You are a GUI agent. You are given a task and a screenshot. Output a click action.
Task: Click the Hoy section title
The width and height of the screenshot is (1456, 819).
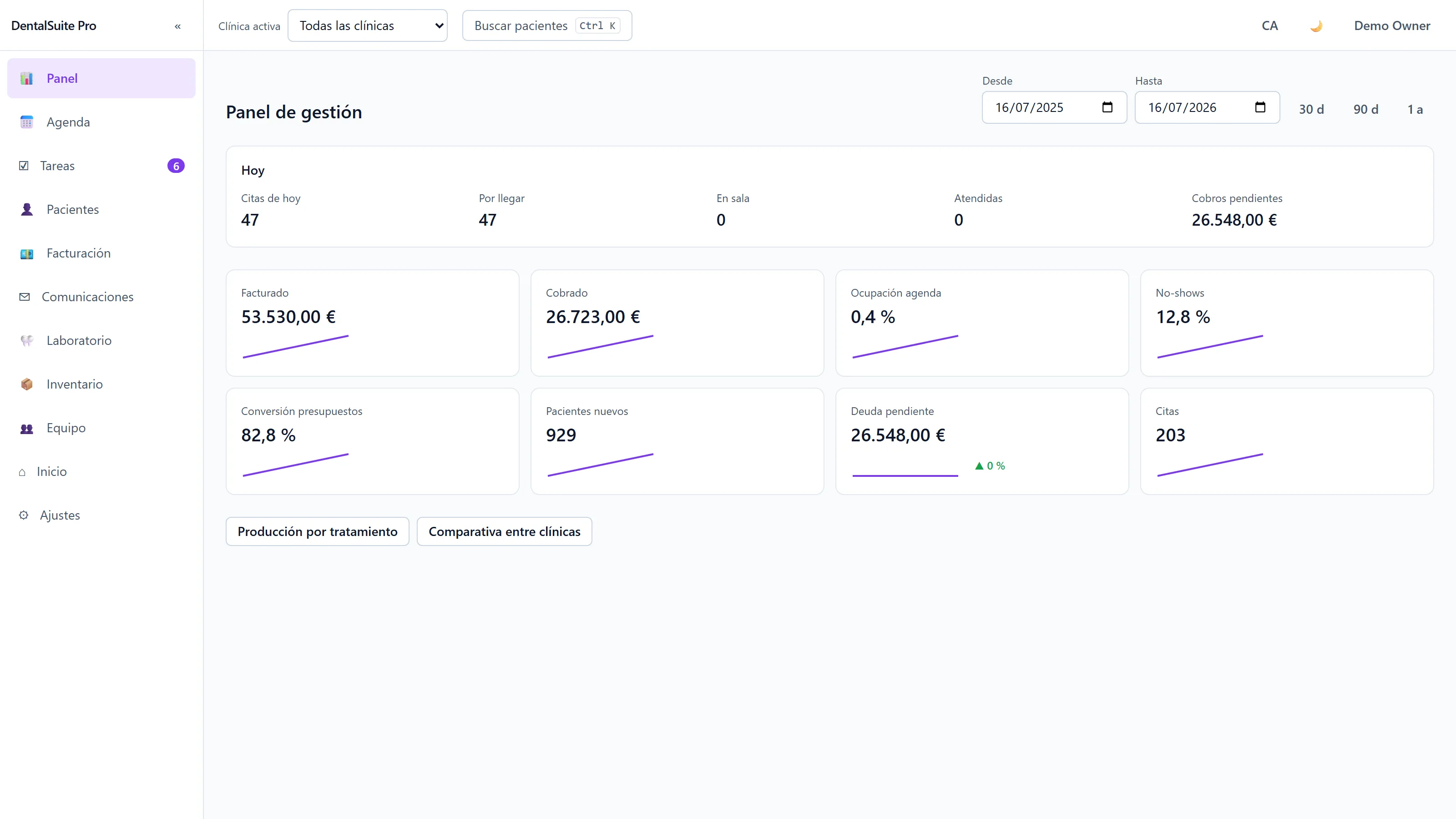pos(253,171)
